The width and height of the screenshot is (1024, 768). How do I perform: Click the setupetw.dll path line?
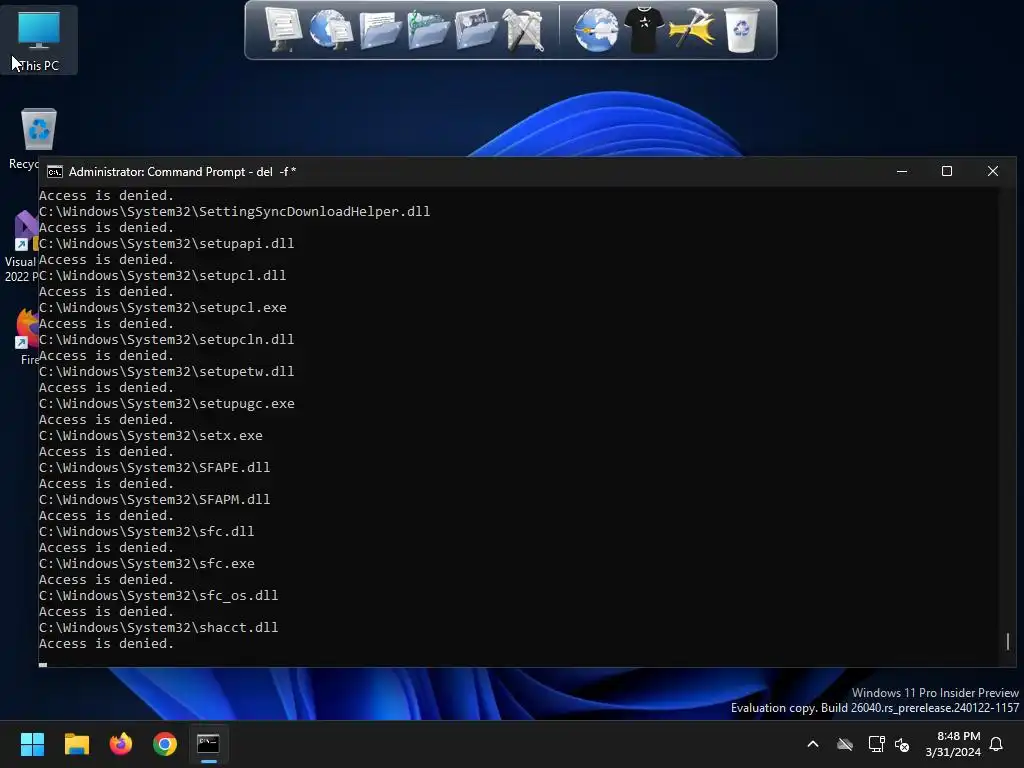click(x=167, y=372)
